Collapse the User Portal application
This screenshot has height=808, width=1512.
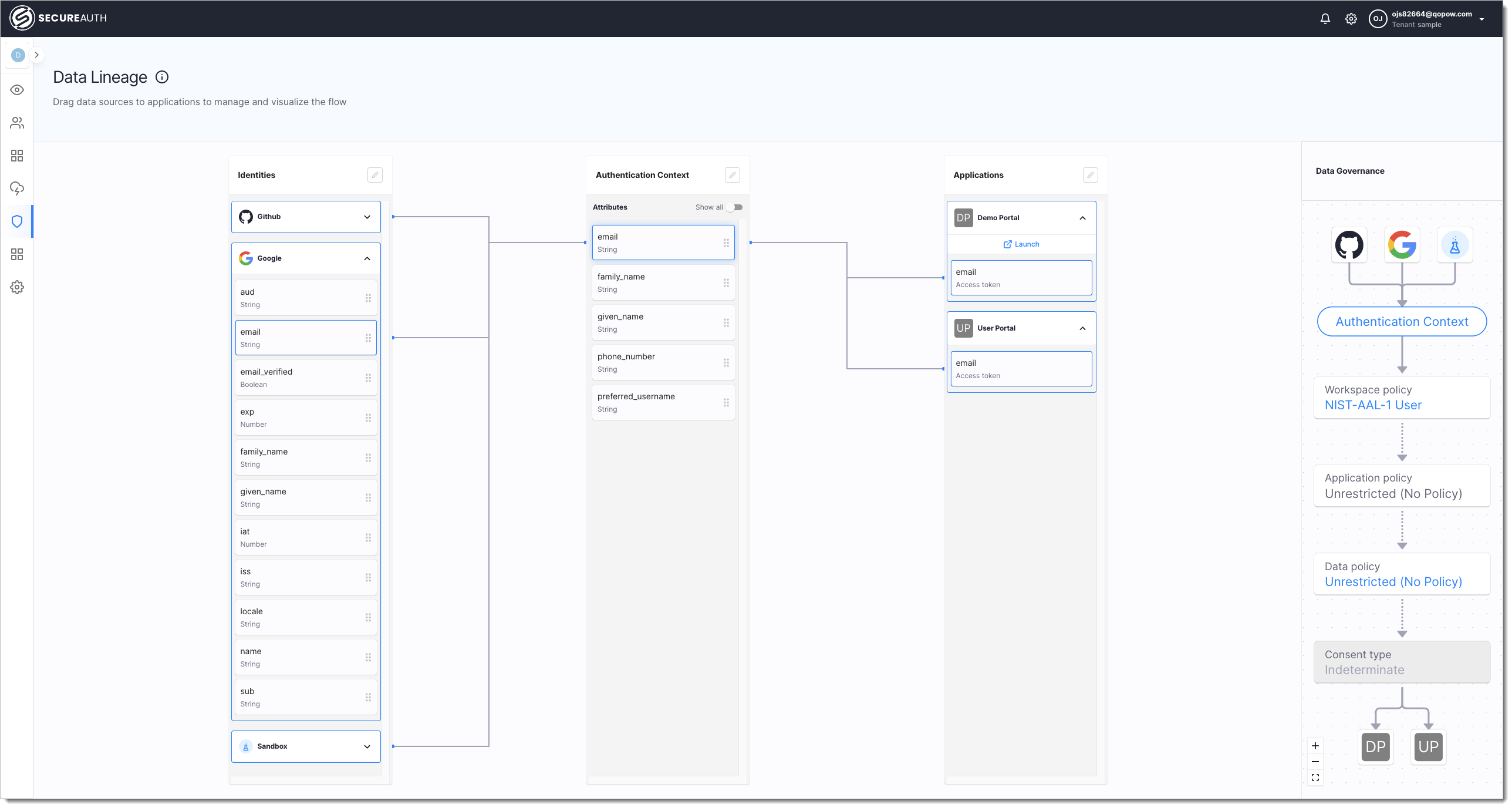click(1082, 328)
